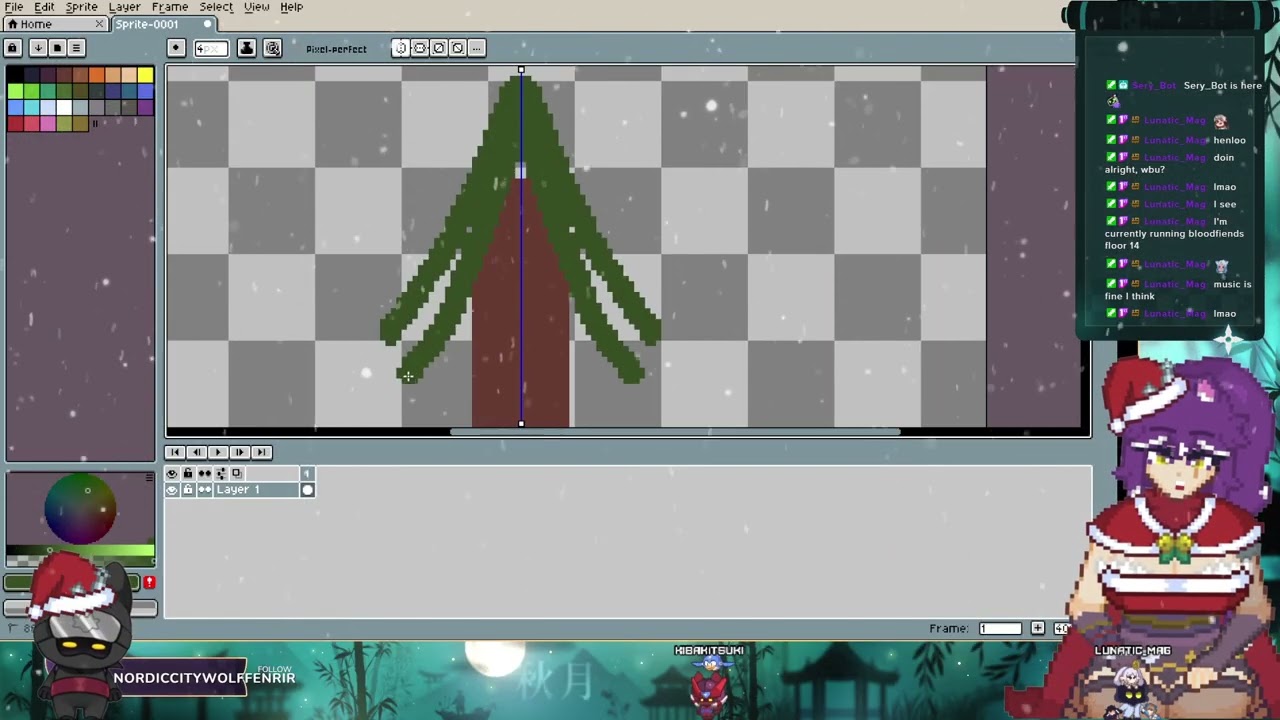Image resolution: width=1280 pixels, height=720 pixels.
Task: Go to next frame button
Action: 239,452
